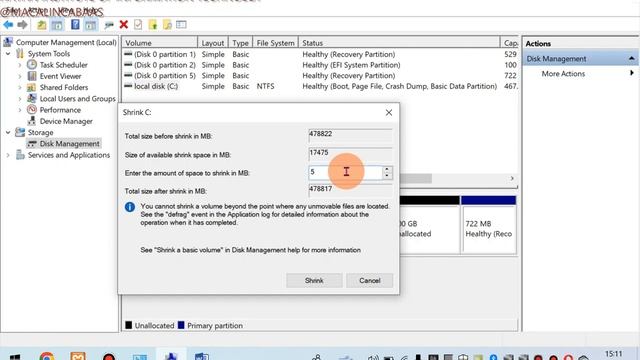Sort by the Type column header
The image size is (640, 360).
pos(240,43)
